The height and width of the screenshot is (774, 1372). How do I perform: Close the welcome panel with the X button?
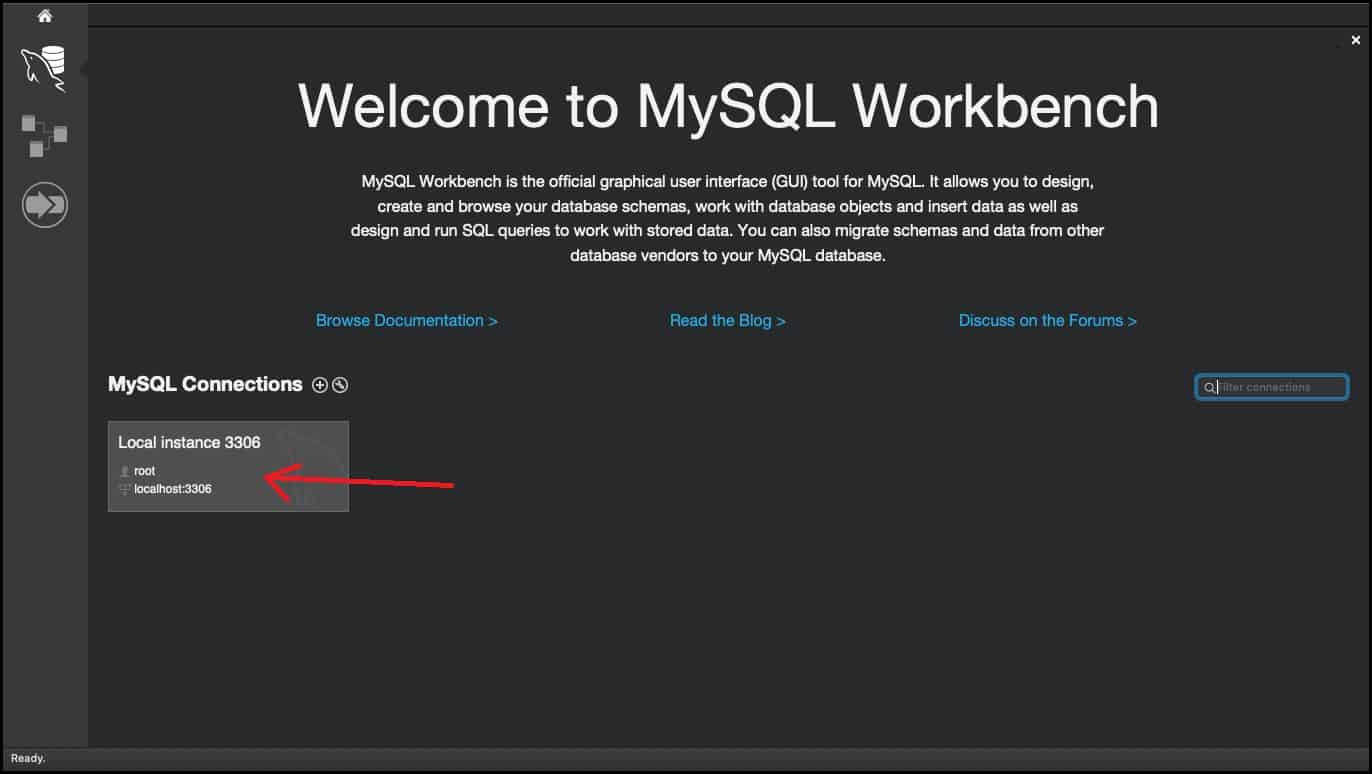click(x=1356, y=40)
